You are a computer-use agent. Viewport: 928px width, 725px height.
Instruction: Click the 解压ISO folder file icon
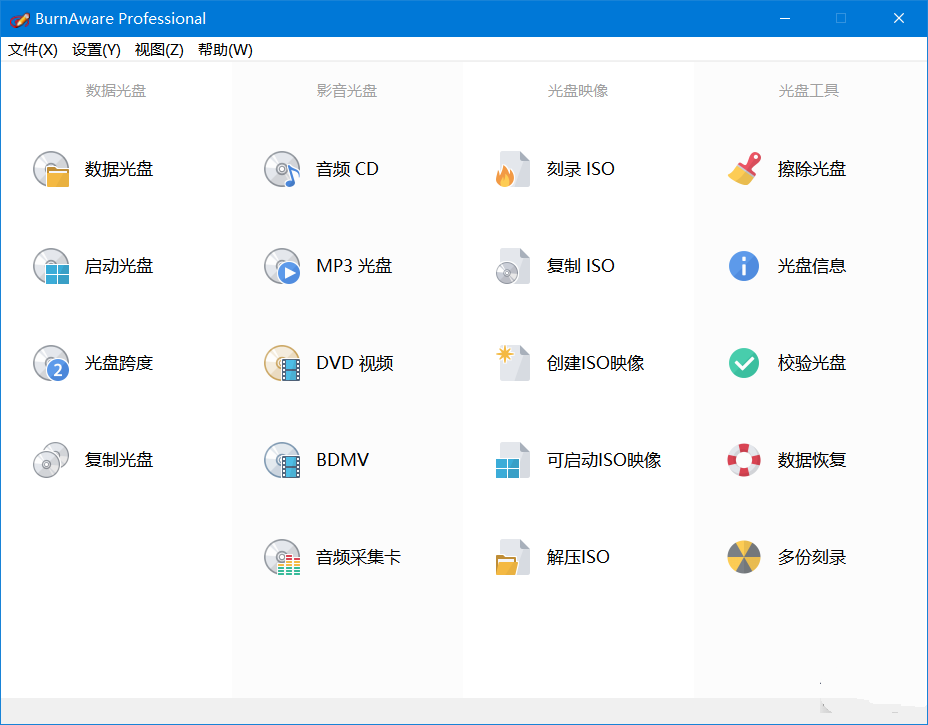pyautogui.click(x=513, y=557)
